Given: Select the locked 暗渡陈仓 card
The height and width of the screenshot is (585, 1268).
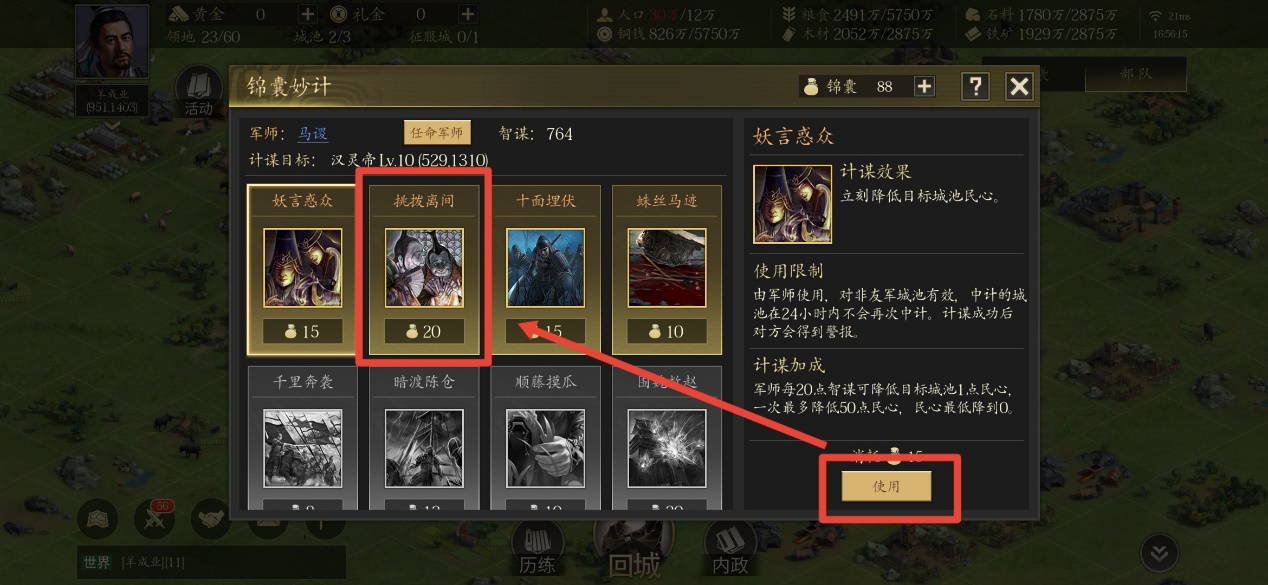Looking at the screenshot, I should click(425, 438).
